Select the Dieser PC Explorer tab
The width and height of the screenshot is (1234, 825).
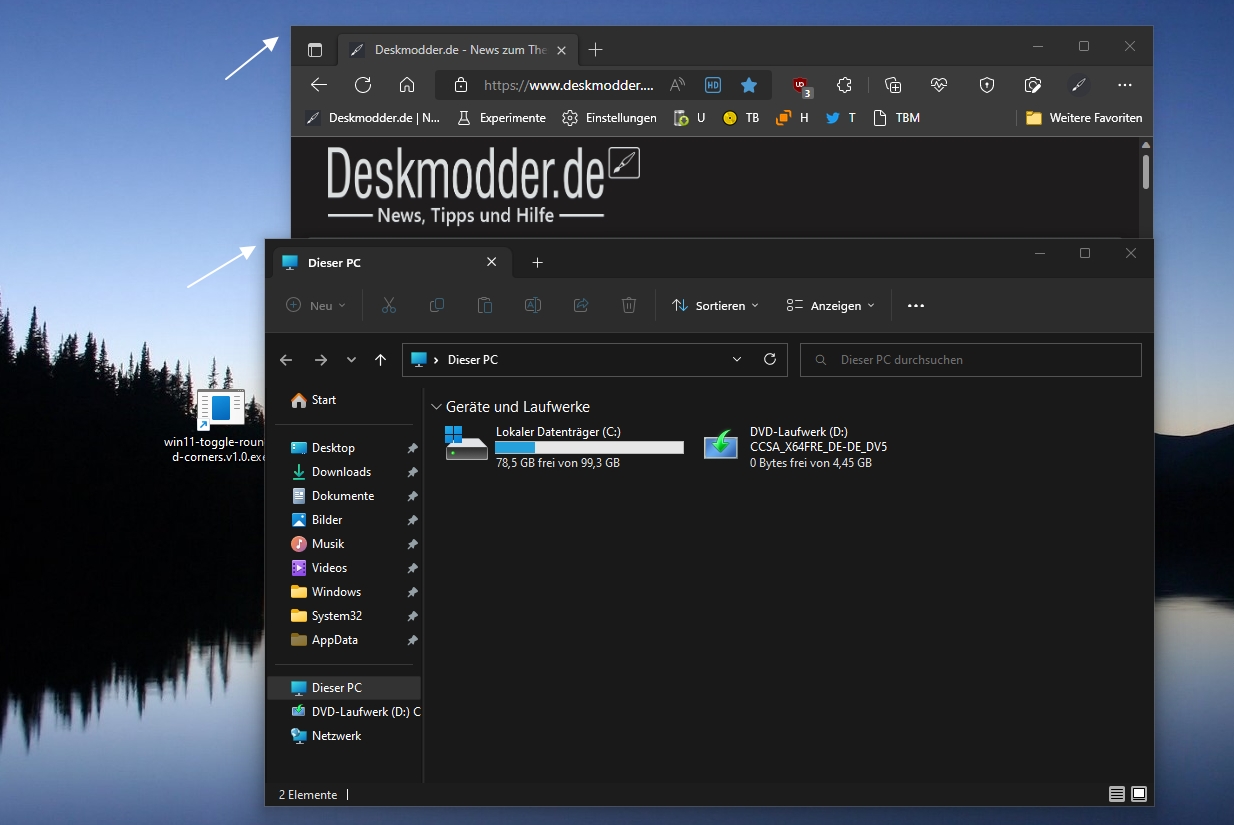pyautogui.click(x=391, y=262)
